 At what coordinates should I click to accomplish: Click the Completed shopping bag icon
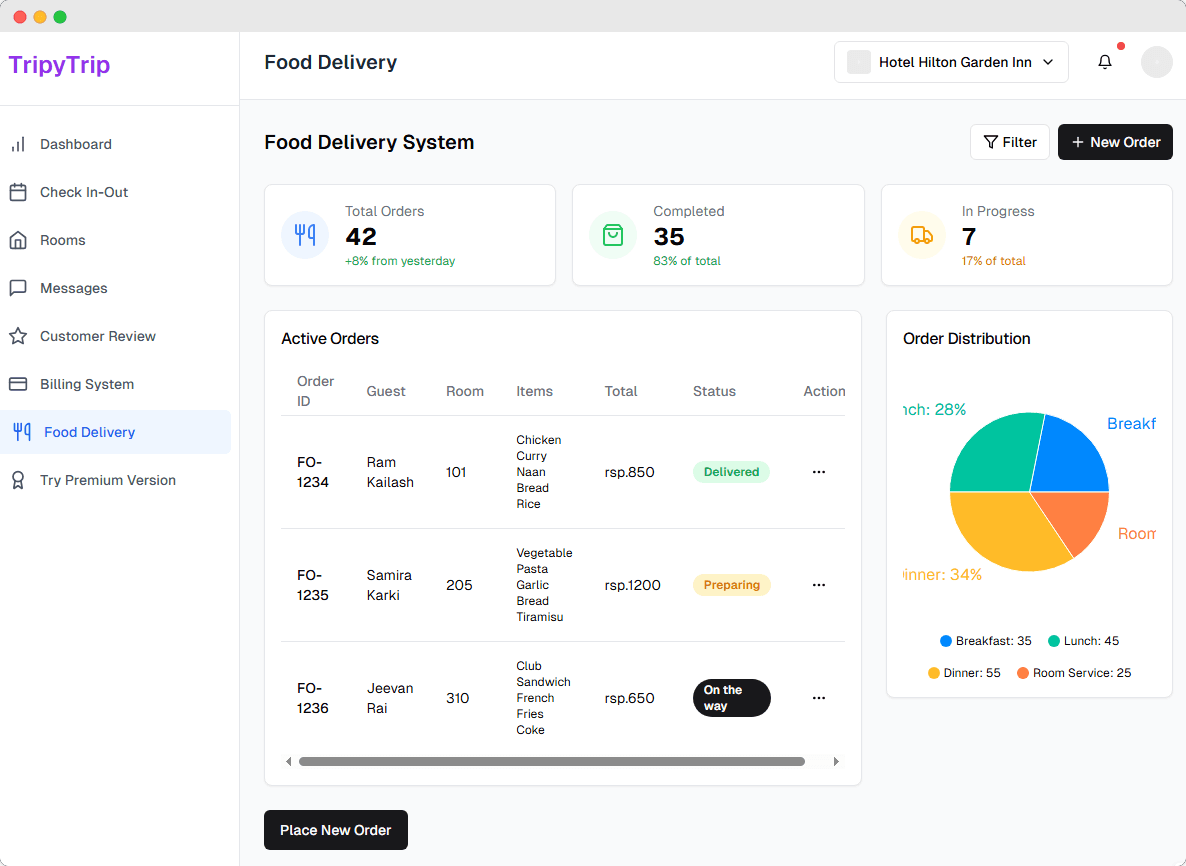point(613,235)
